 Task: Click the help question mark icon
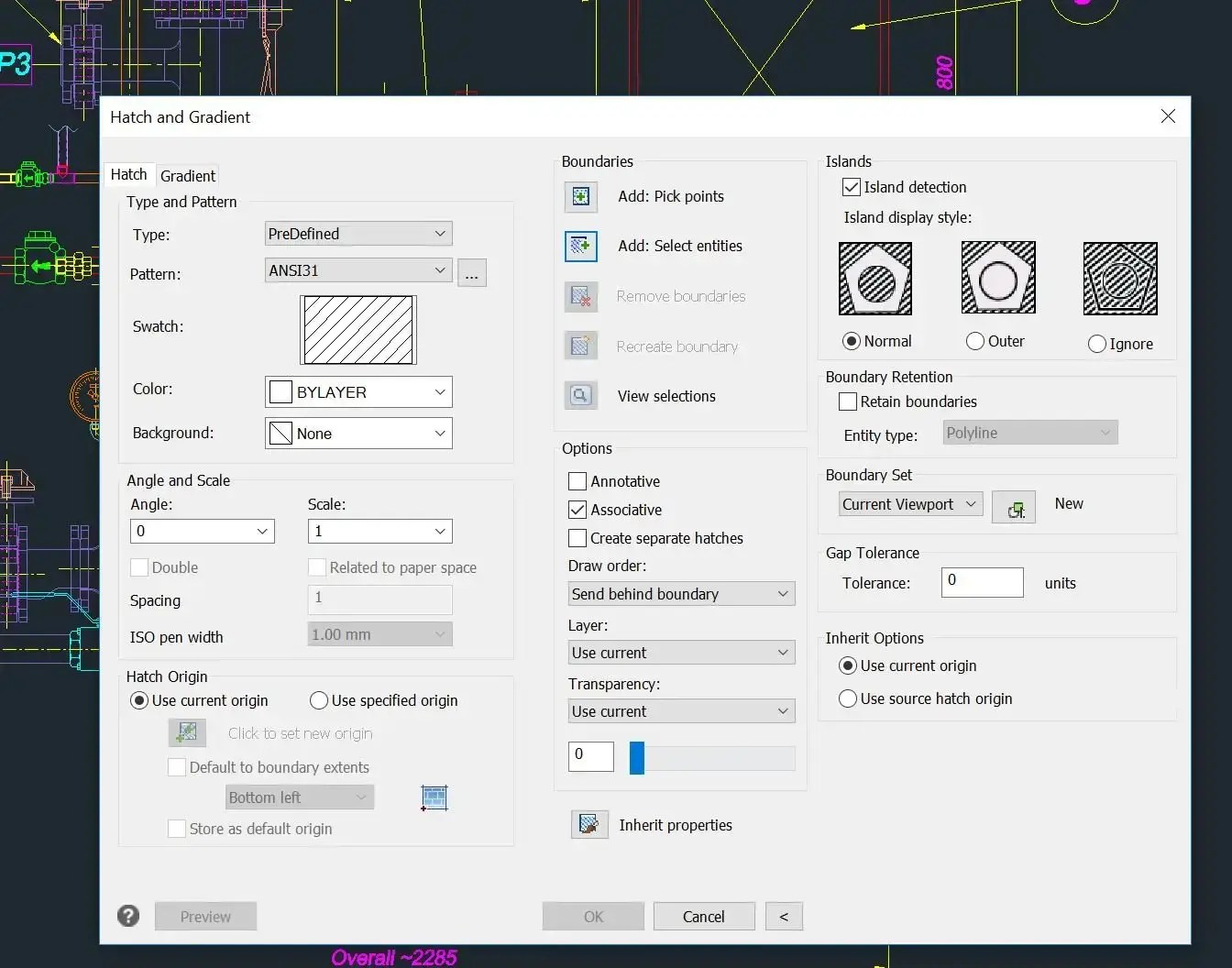128,916
